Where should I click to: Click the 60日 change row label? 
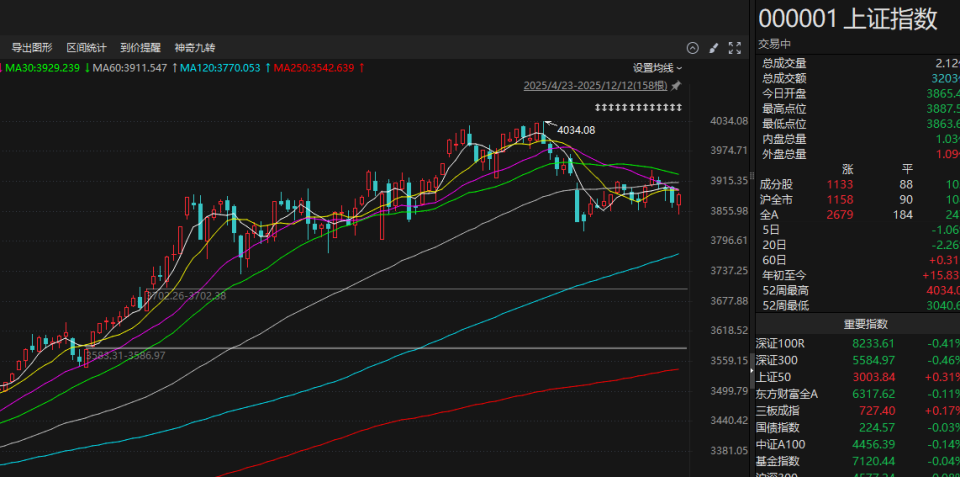pyautogui.click(x=774, y=260)
